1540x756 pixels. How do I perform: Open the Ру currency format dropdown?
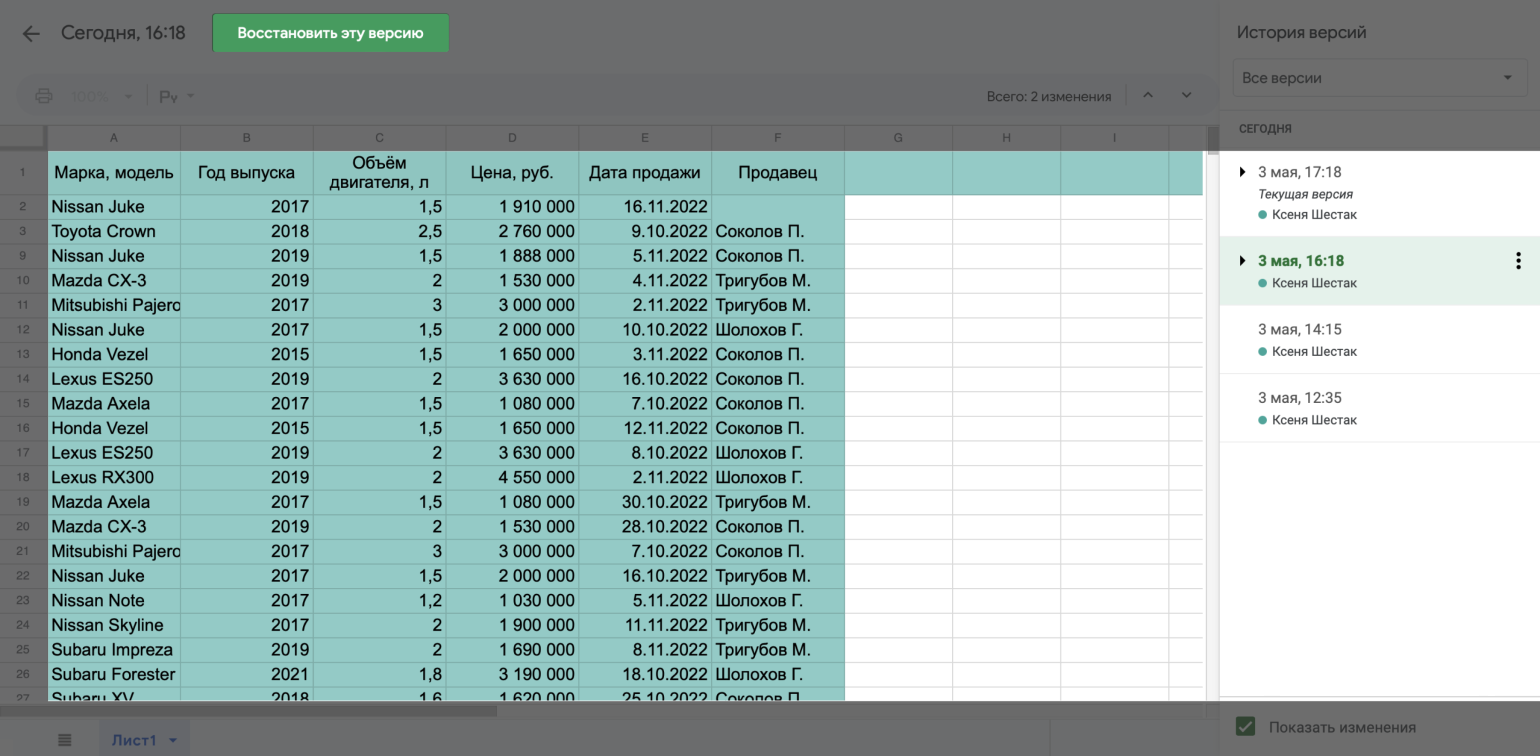[177, 96]
